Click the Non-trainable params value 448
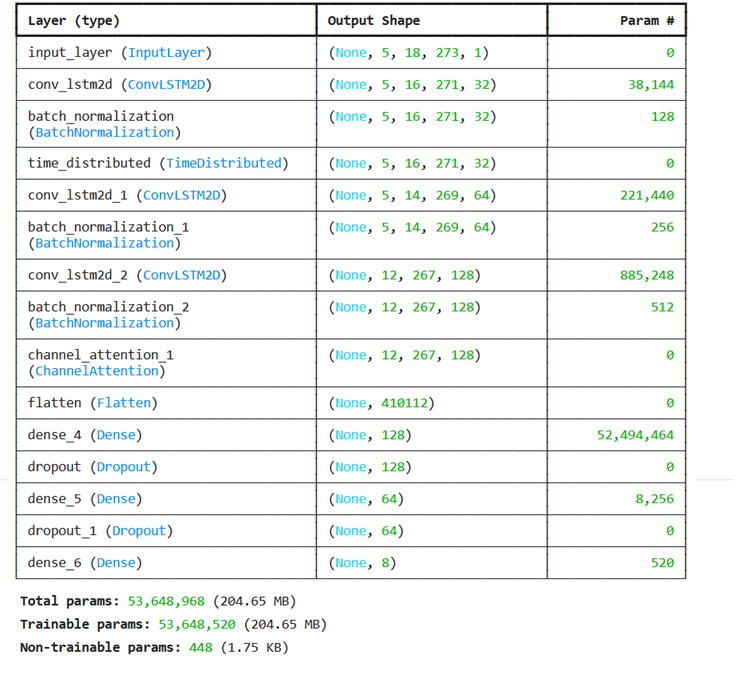 tap(196, 647)
